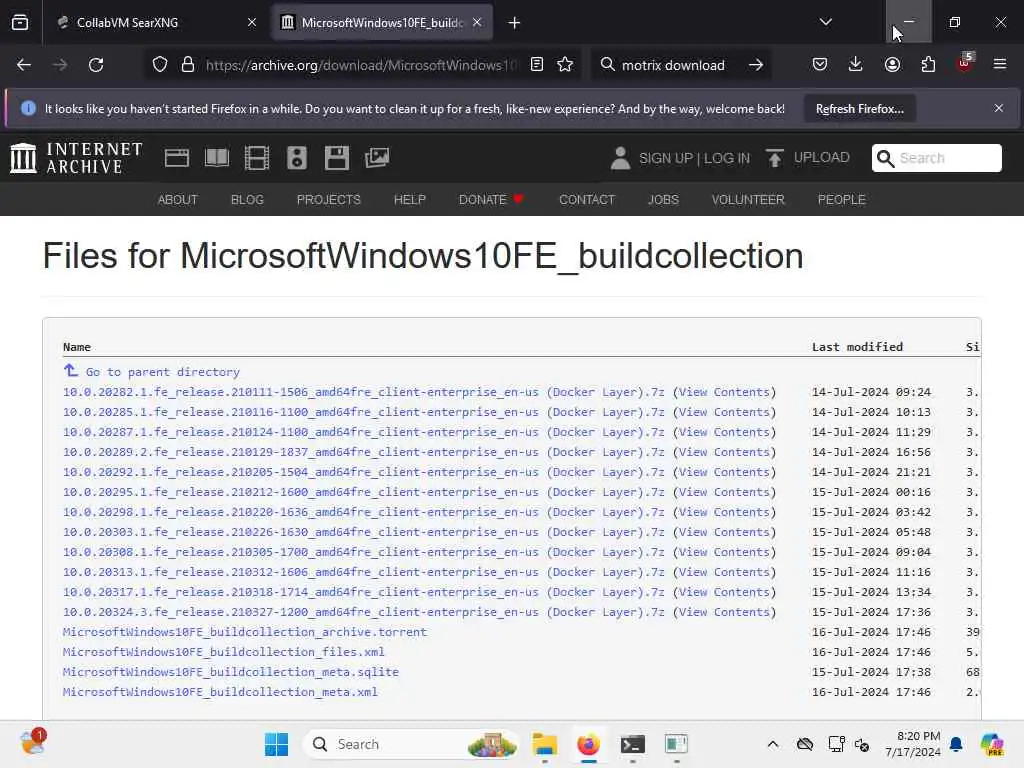Screen dimensions: 1024x768
Task: Click the motrix download search field
Action: pos(673,65)
